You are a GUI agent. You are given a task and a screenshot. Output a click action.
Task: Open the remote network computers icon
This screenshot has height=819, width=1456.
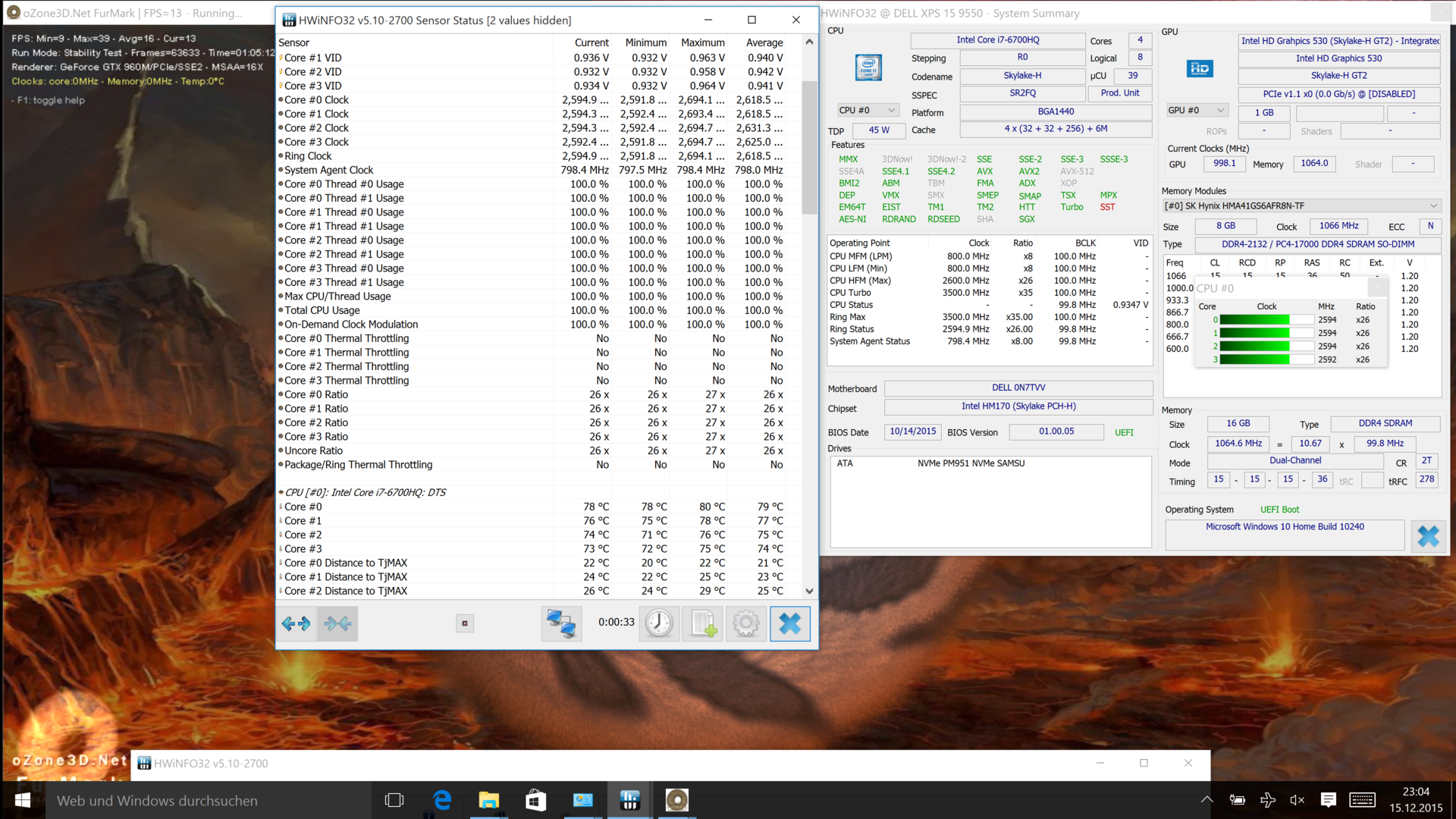[561, 623]
